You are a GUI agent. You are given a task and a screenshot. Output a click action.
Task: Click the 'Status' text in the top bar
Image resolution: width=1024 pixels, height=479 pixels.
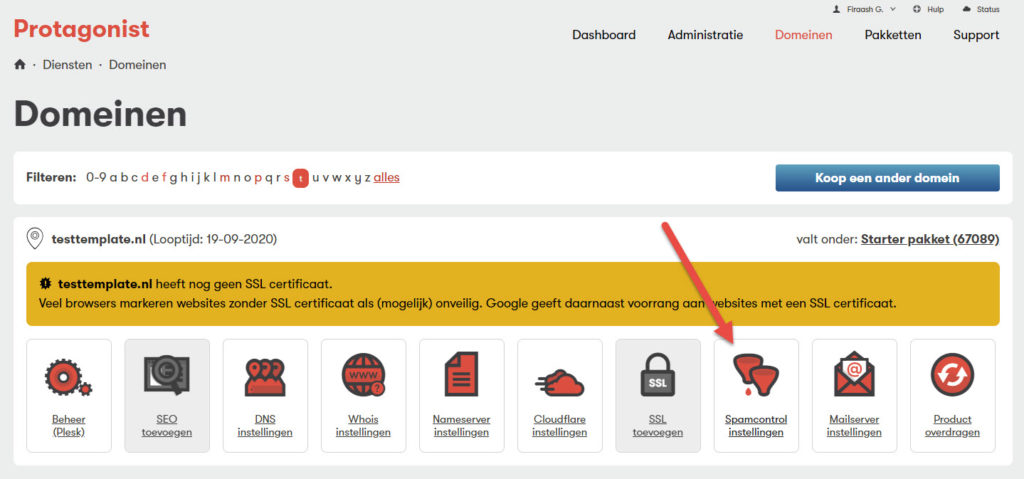pyautogui.click(x=988, y=9)
